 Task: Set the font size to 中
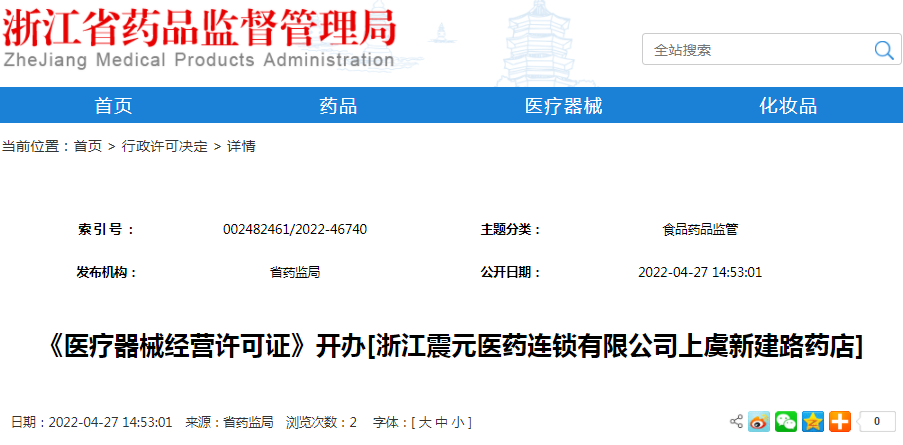[441, 423]
